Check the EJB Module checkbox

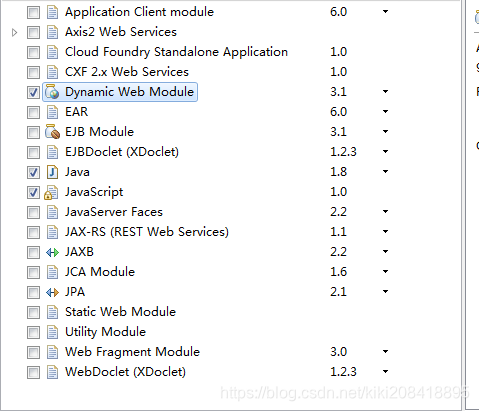coord(33,132)
